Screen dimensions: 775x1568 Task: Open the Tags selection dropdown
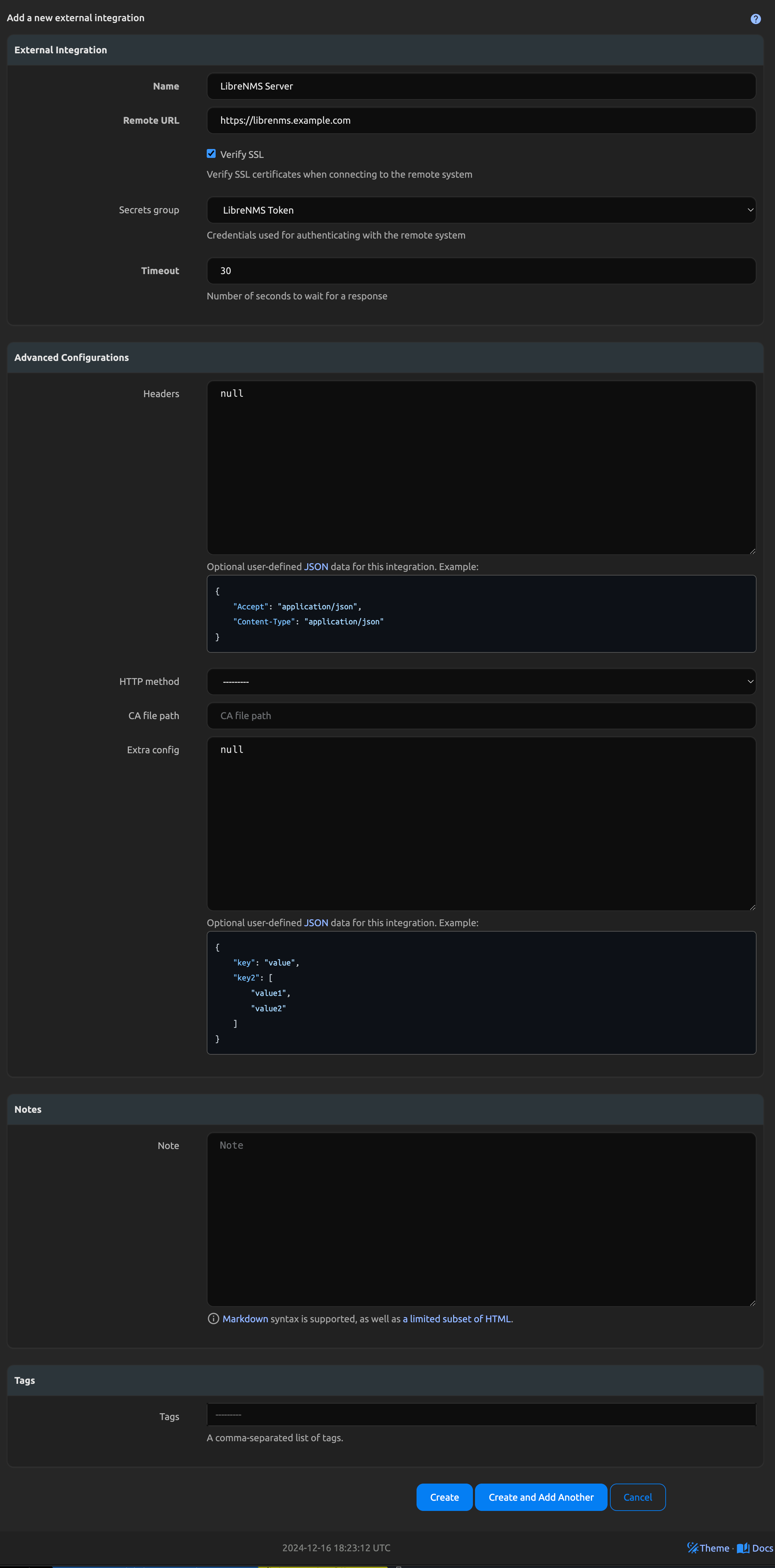tap(481, 1415)
